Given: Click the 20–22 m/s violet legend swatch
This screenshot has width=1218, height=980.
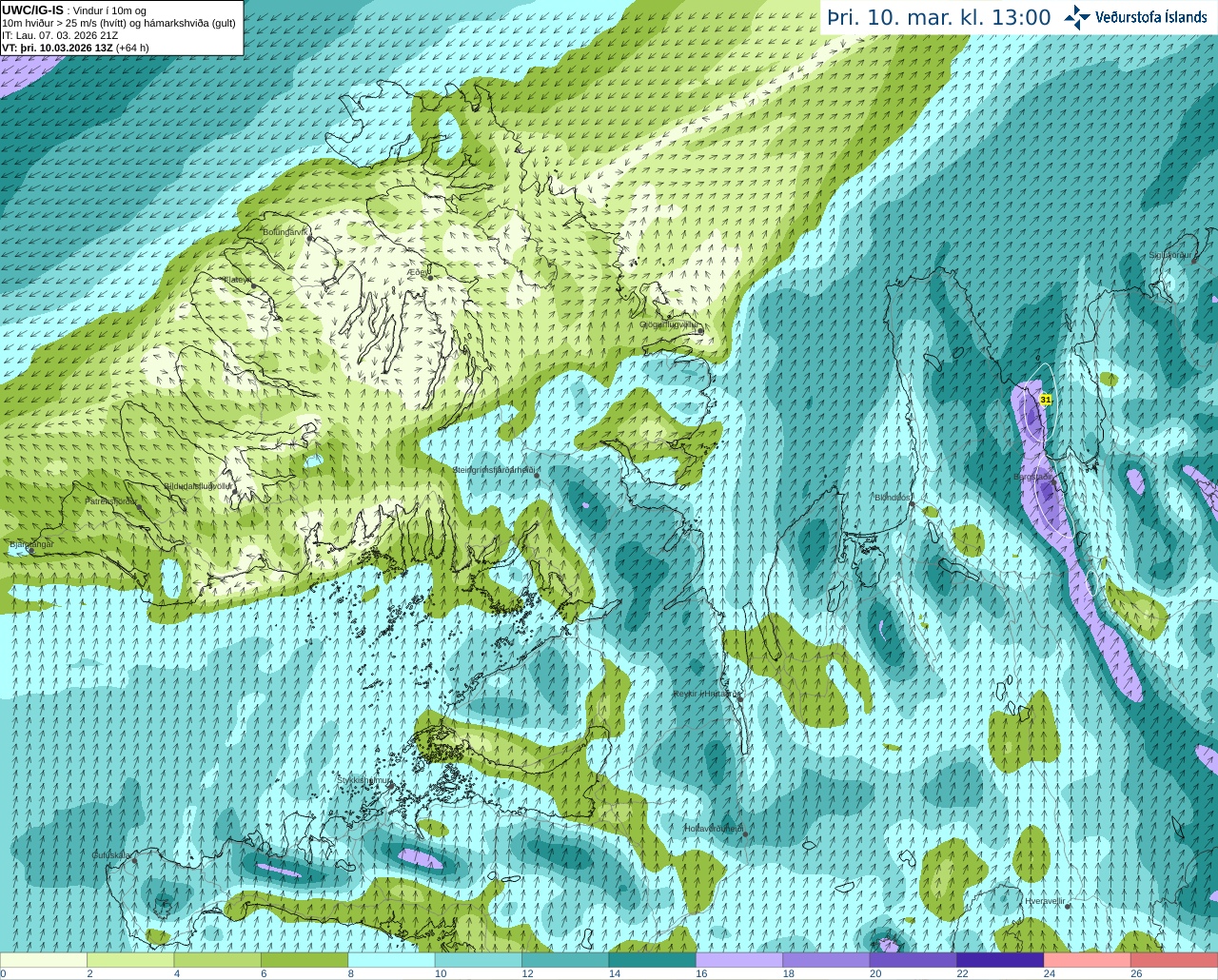Looking at the screenshot, I should 913,960.
